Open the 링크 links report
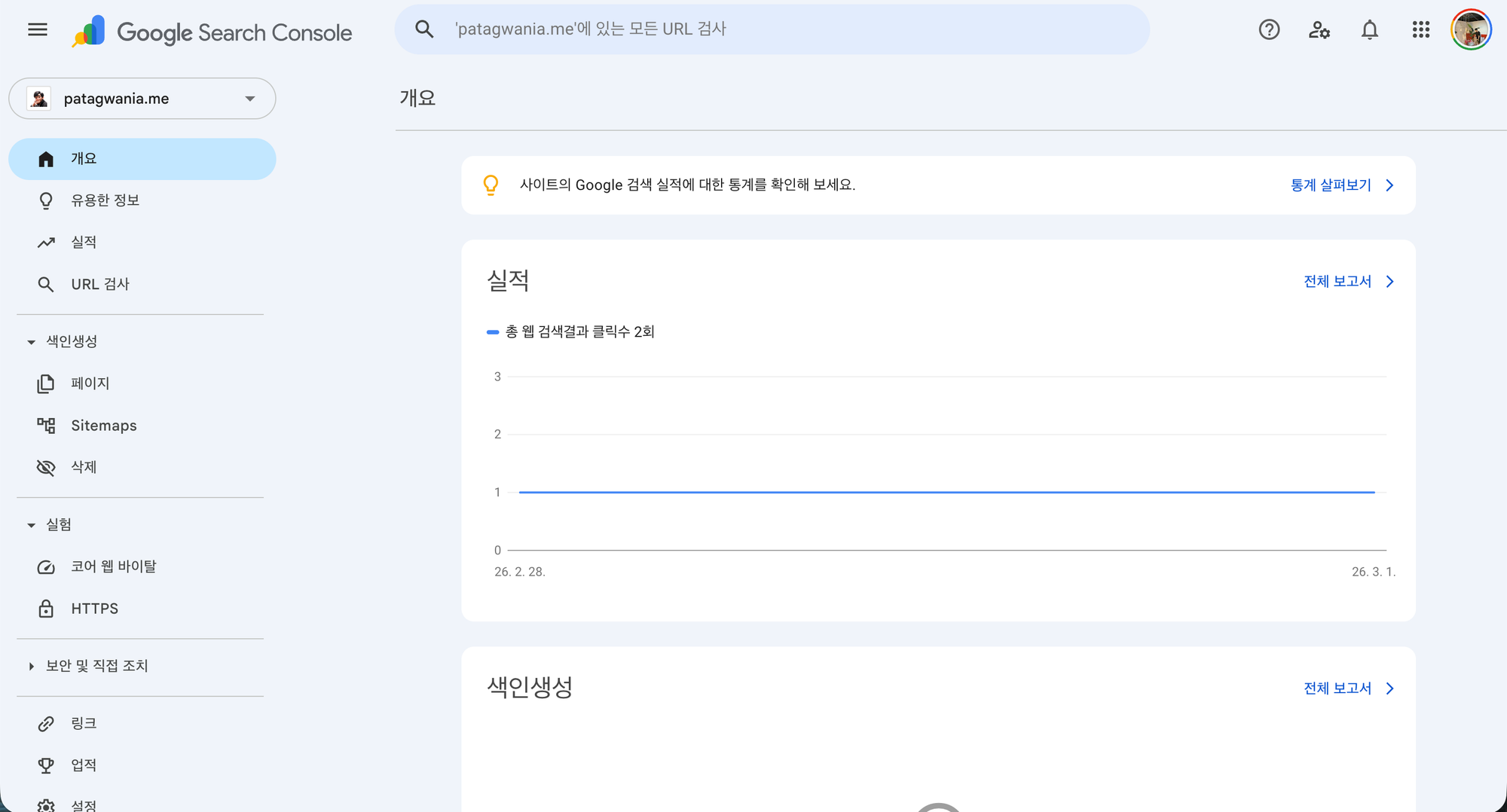The width and height of the screenshot is (1507, 812). pyautogui.click(x=84, y=723)
